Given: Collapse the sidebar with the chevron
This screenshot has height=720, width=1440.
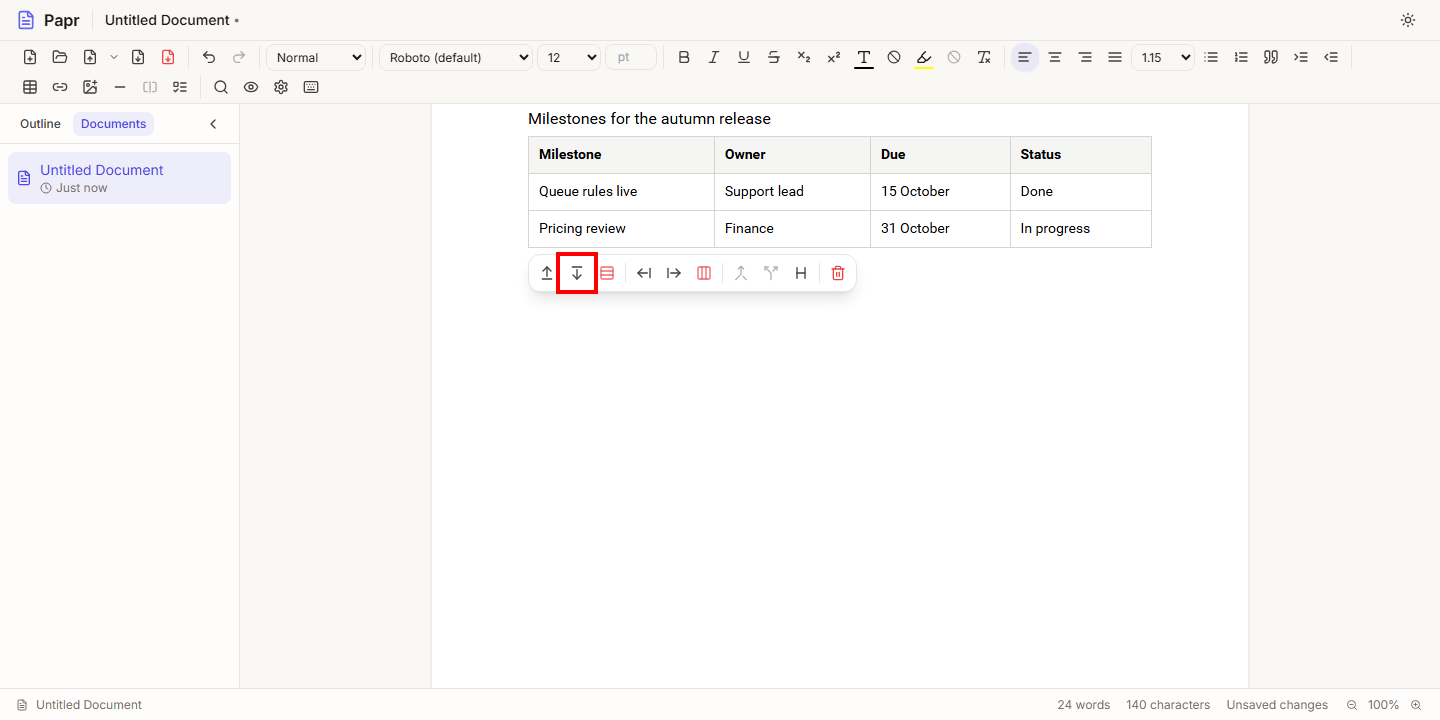Looking at the screenshot, I should click(x=213, y=124).
